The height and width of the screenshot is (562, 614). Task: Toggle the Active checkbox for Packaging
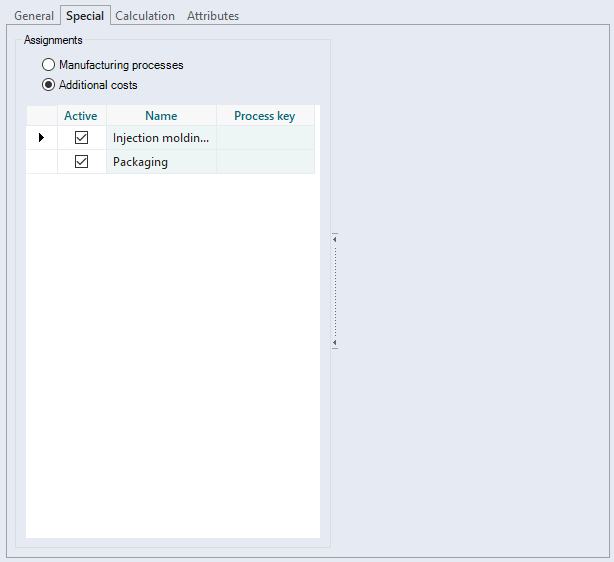tap(82, 162)
